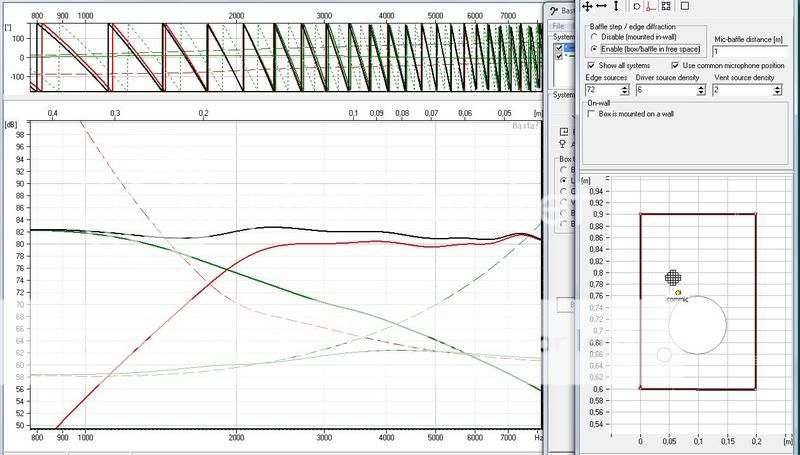Click the Driver source density value field
Image resolution: width=800 pixels, height=455 pixels.
[x=666, y=90]
